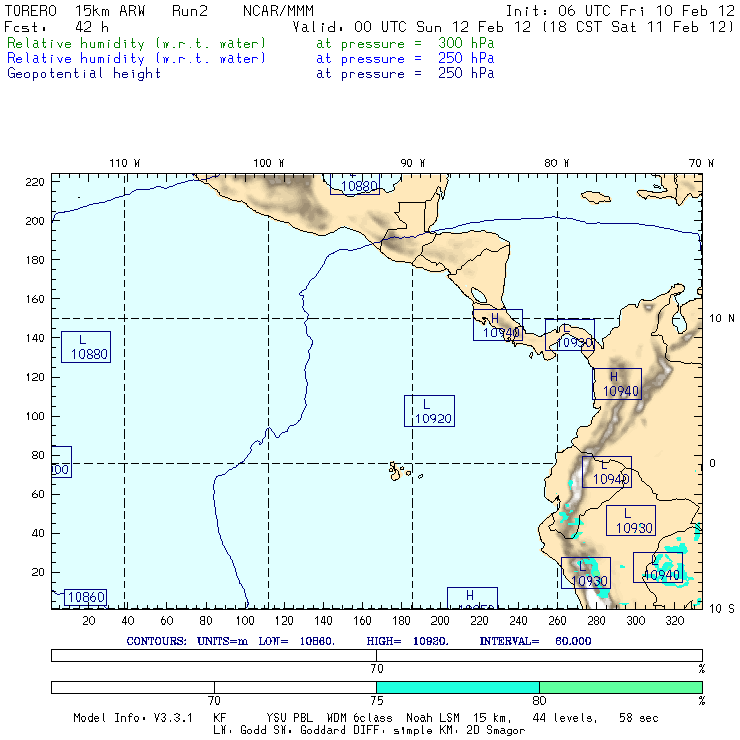Click the 'INTERVAL= 60.000' text

[x=535, y=641]
